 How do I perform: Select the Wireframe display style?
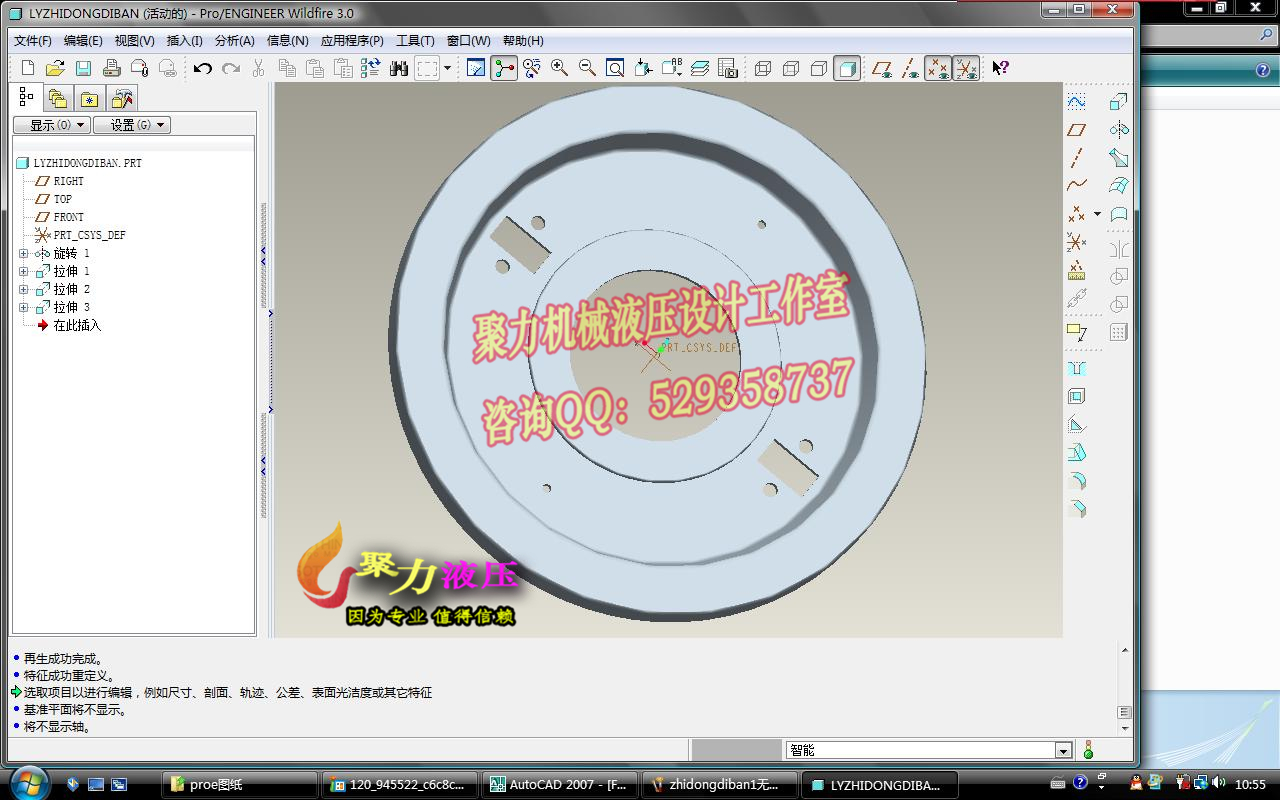click(x=761, y=68)
